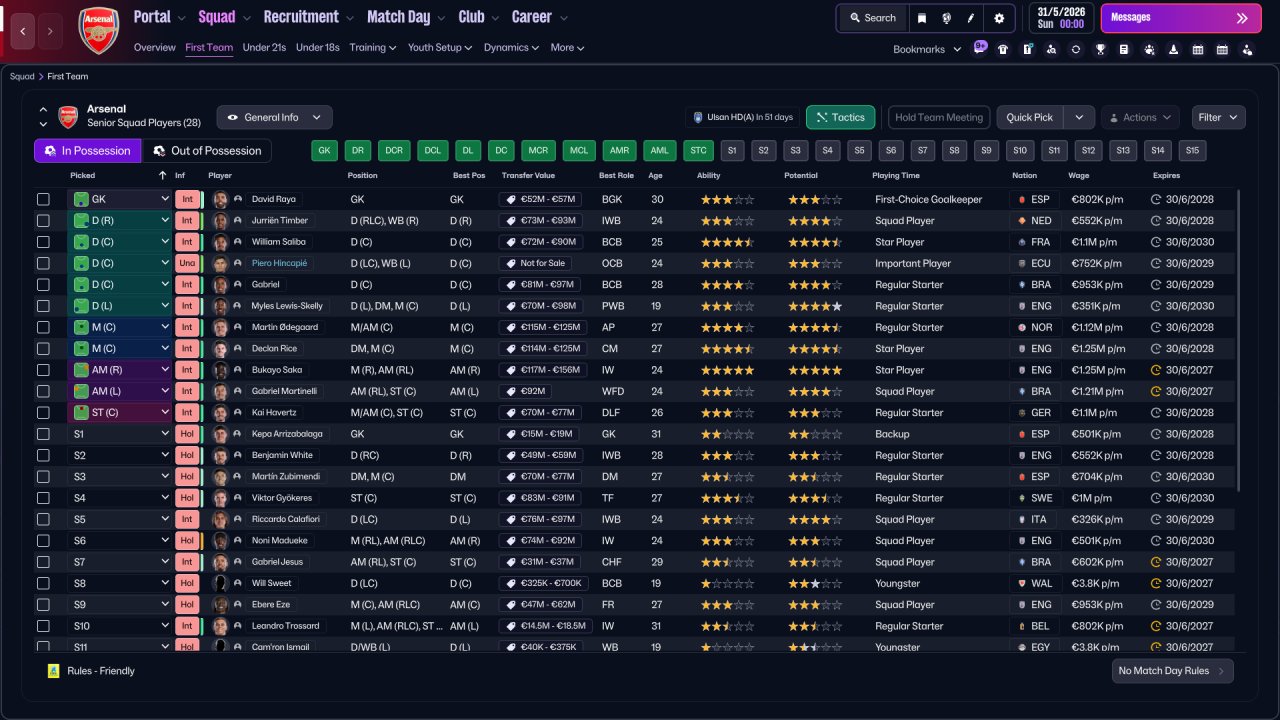Select the STC position pill
This screenshot has width=1280, height=720.
[698, 151]
